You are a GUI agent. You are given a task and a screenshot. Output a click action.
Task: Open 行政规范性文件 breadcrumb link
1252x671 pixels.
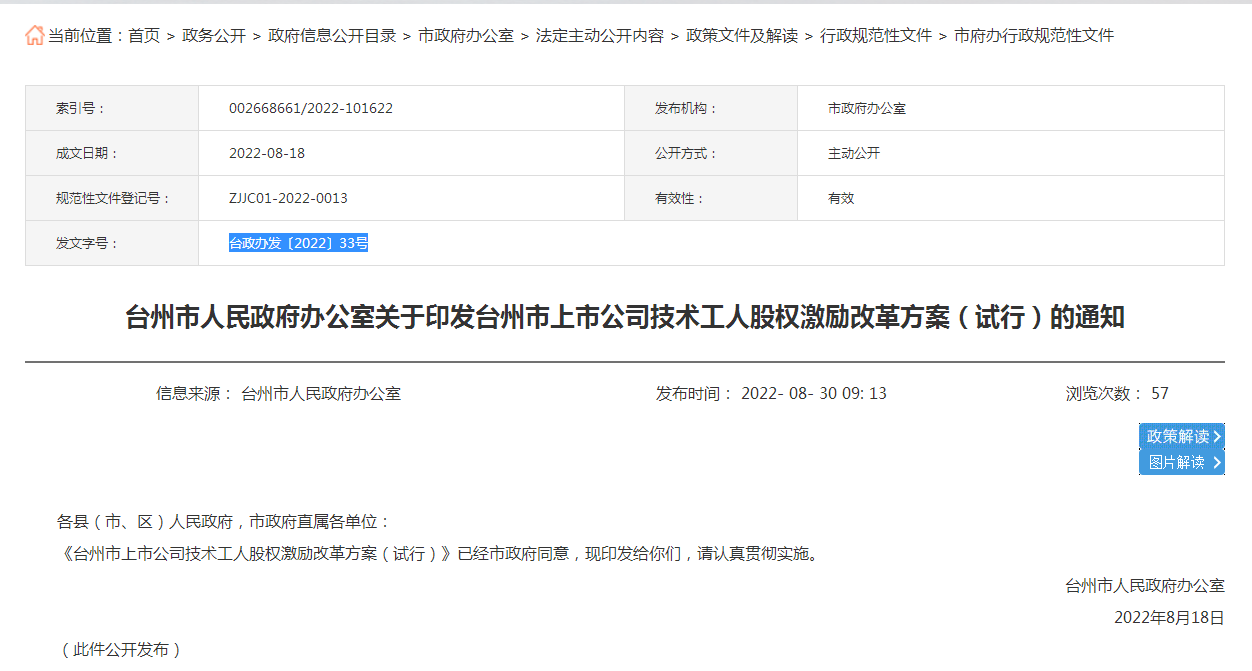tap(876, 36)
